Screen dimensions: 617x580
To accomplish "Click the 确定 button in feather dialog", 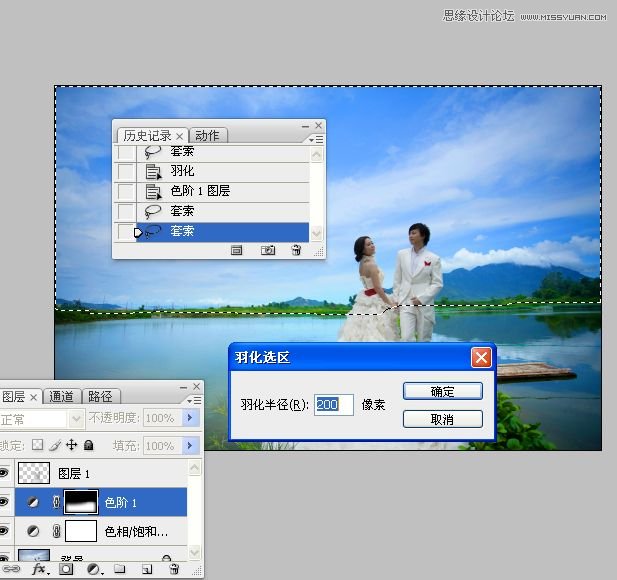I will click(x=443, y=391).
